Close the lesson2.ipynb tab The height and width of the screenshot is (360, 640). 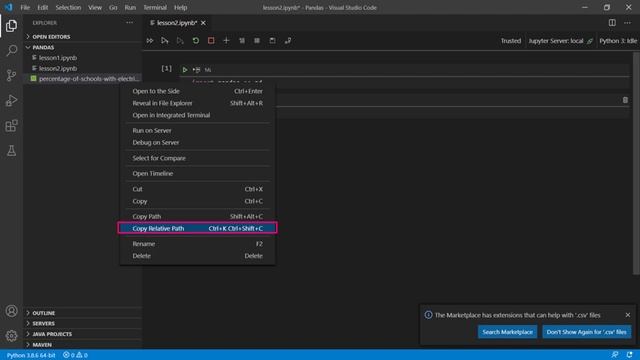[x=203, y=23]
